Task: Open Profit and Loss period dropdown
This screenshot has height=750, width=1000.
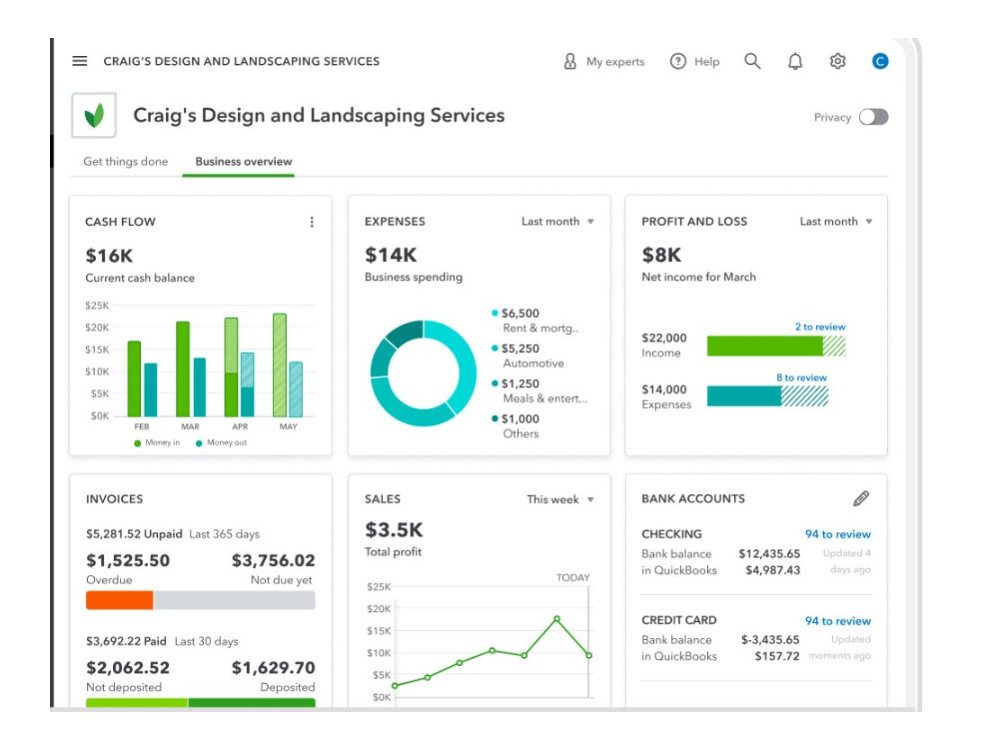Action: tap(836, 221)
